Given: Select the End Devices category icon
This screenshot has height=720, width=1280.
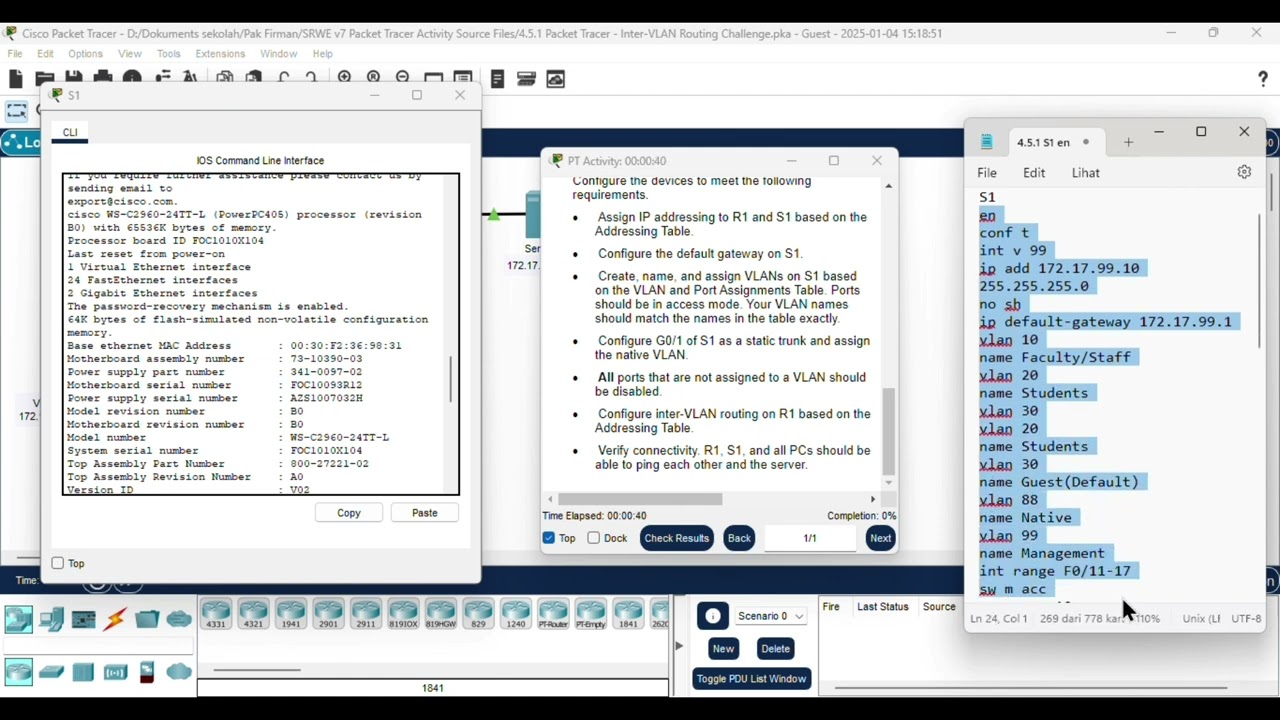Looking at the screenshot, I should pos(51,620).
